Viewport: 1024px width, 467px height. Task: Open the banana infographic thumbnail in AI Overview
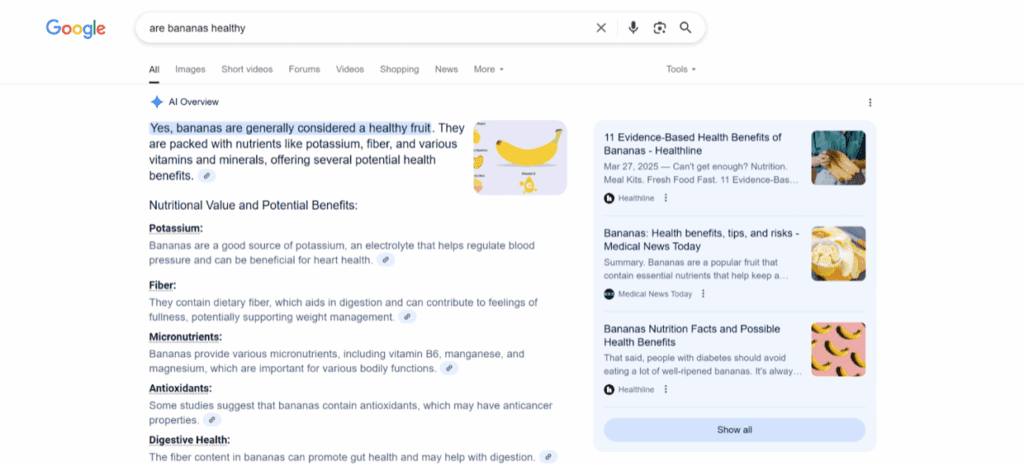[520, 157]
